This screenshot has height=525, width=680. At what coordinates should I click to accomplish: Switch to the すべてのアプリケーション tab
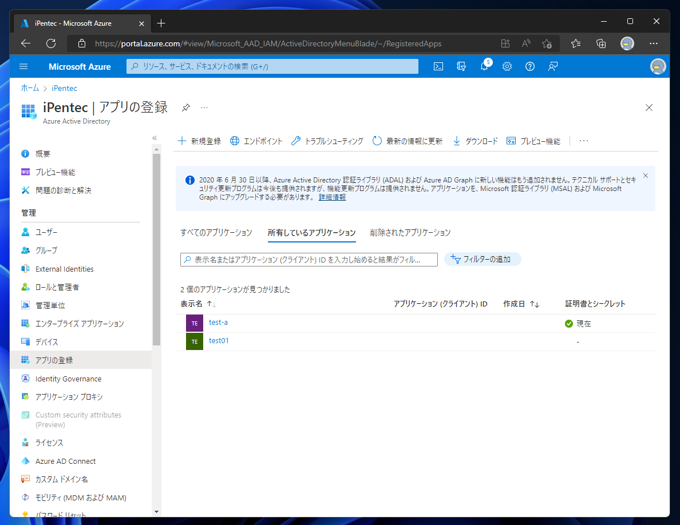tap(216, 233)
